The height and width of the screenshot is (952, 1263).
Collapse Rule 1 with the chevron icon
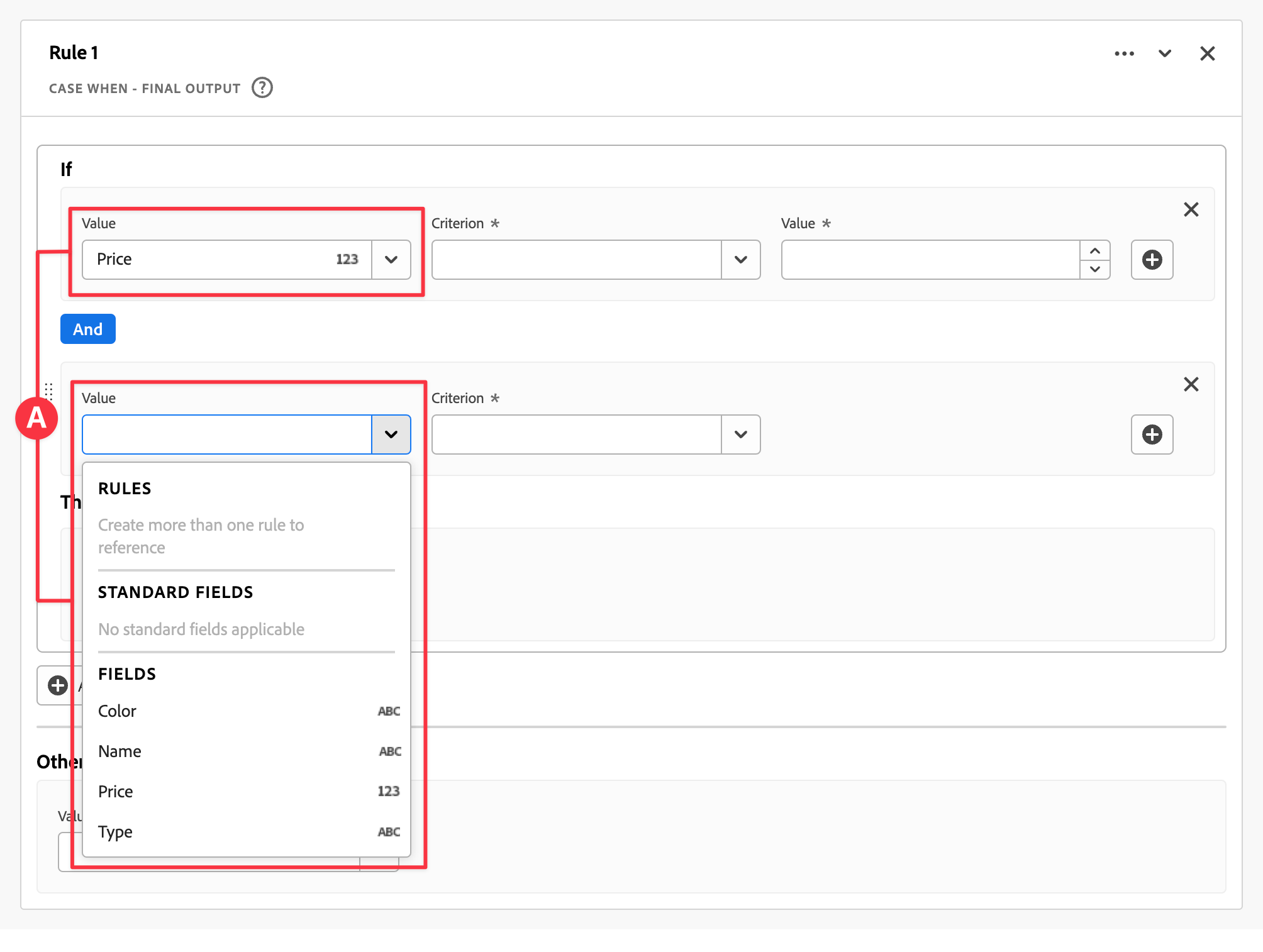coord(1164,53)
